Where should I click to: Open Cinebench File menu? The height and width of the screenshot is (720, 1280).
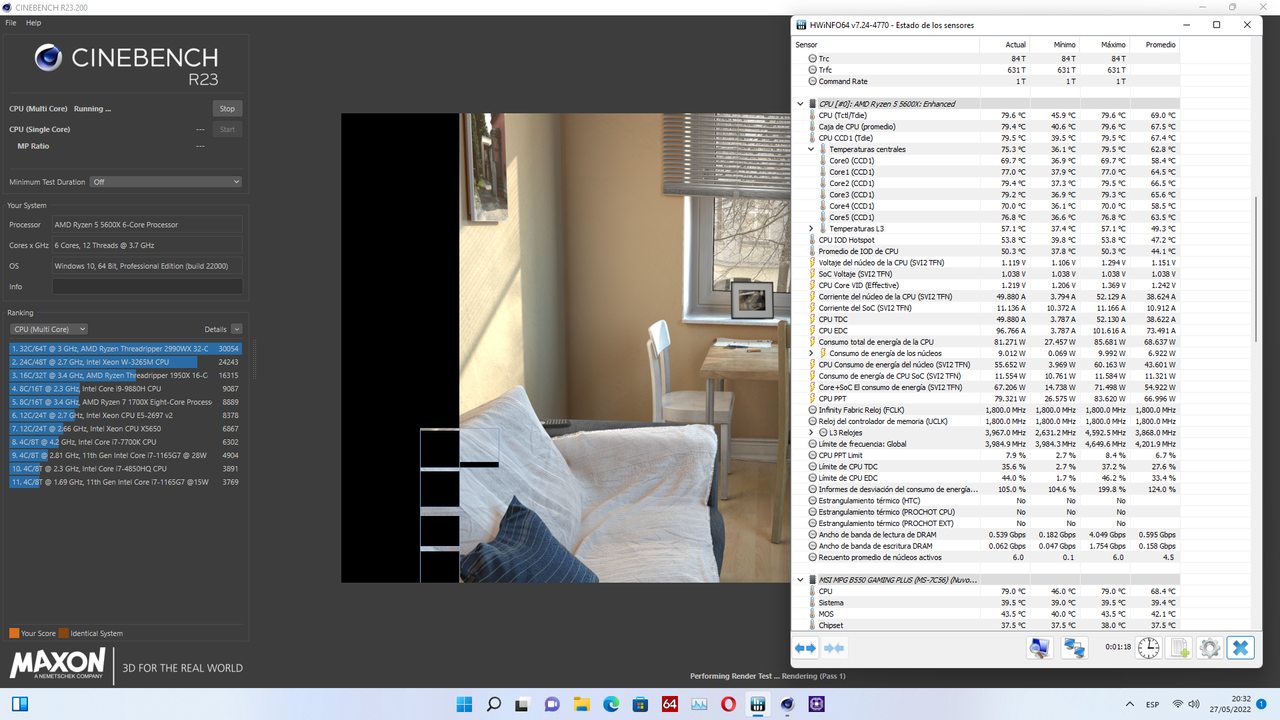point(11,22)
